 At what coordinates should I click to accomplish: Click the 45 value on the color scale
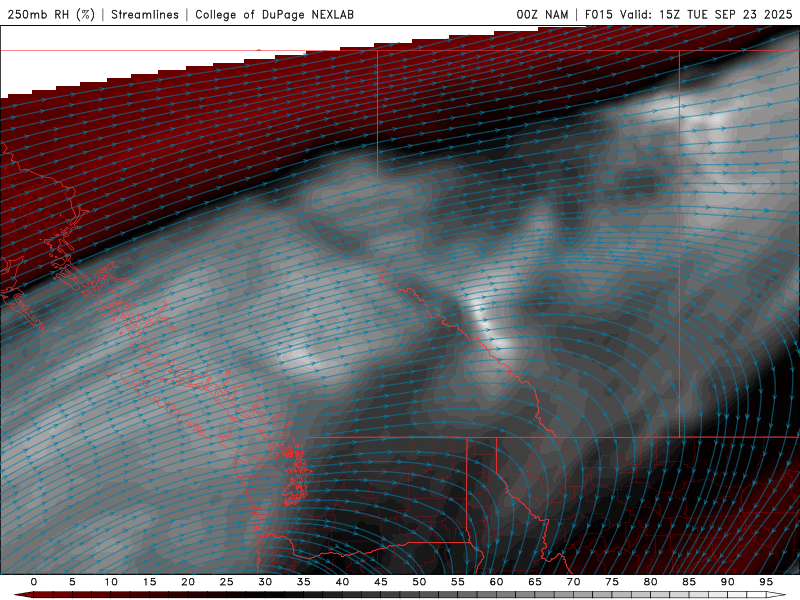[381, 582]
